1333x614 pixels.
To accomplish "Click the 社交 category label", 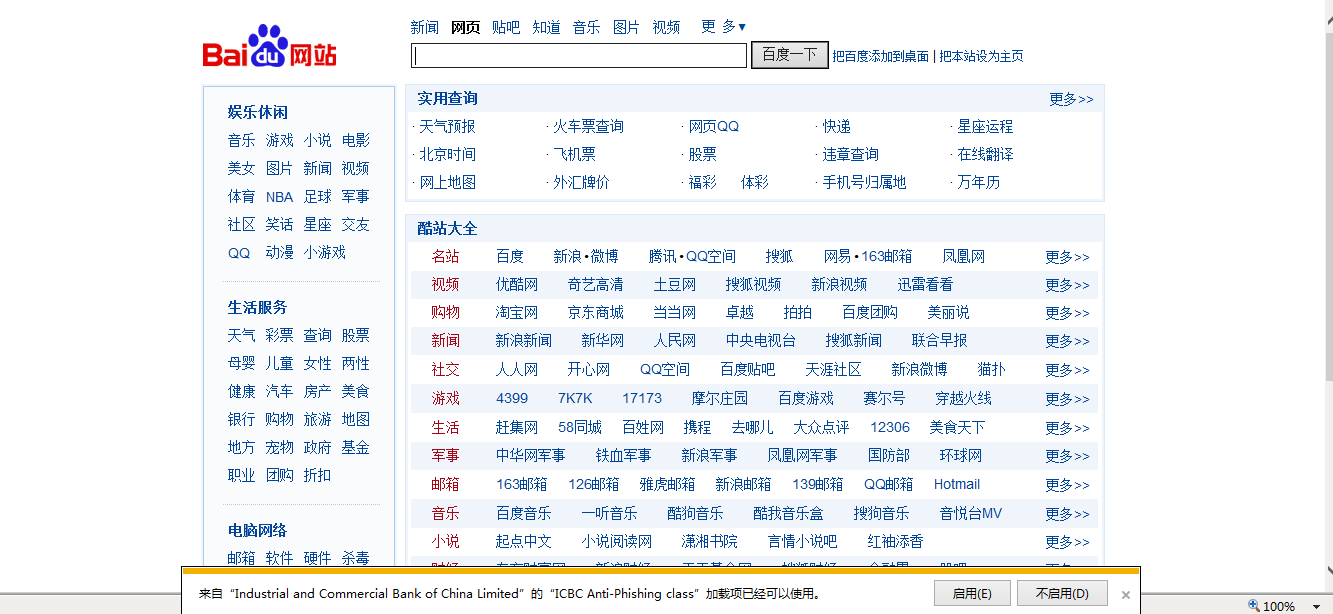I will [446, 370].
